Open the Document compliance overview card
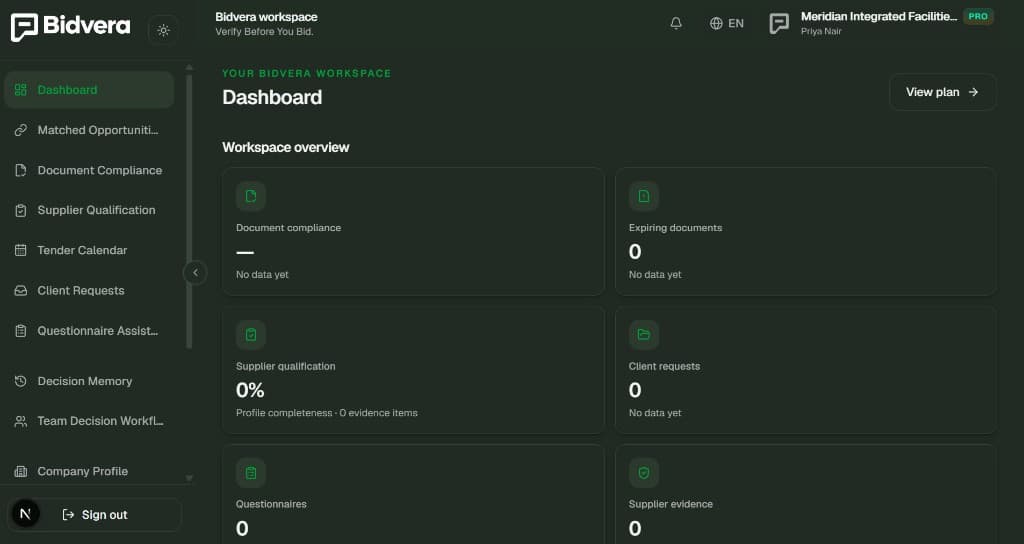This screenshot has height=544, width=1024. click(x=413, y=231)
